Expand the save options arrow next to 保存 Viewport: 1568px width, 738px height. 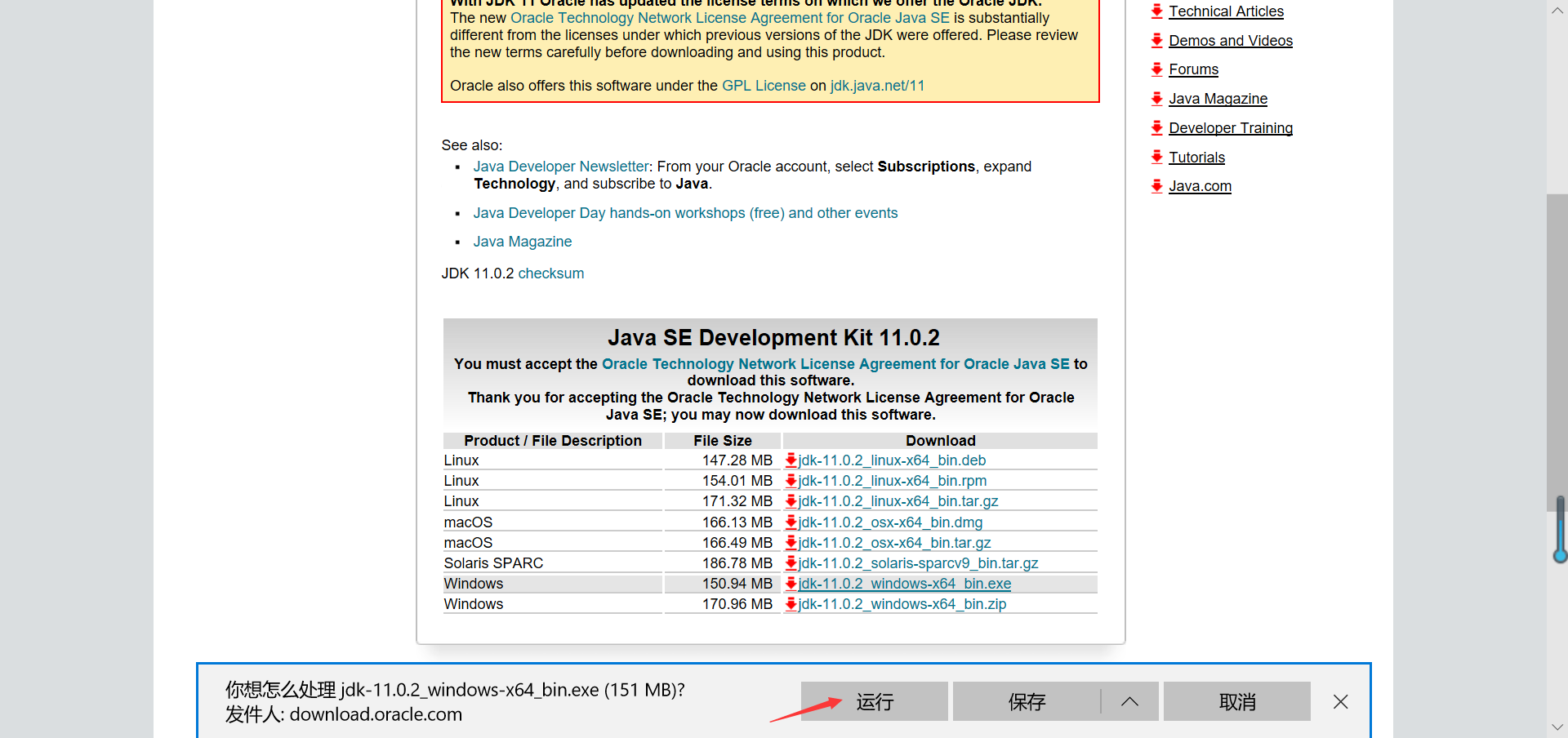1129,701
